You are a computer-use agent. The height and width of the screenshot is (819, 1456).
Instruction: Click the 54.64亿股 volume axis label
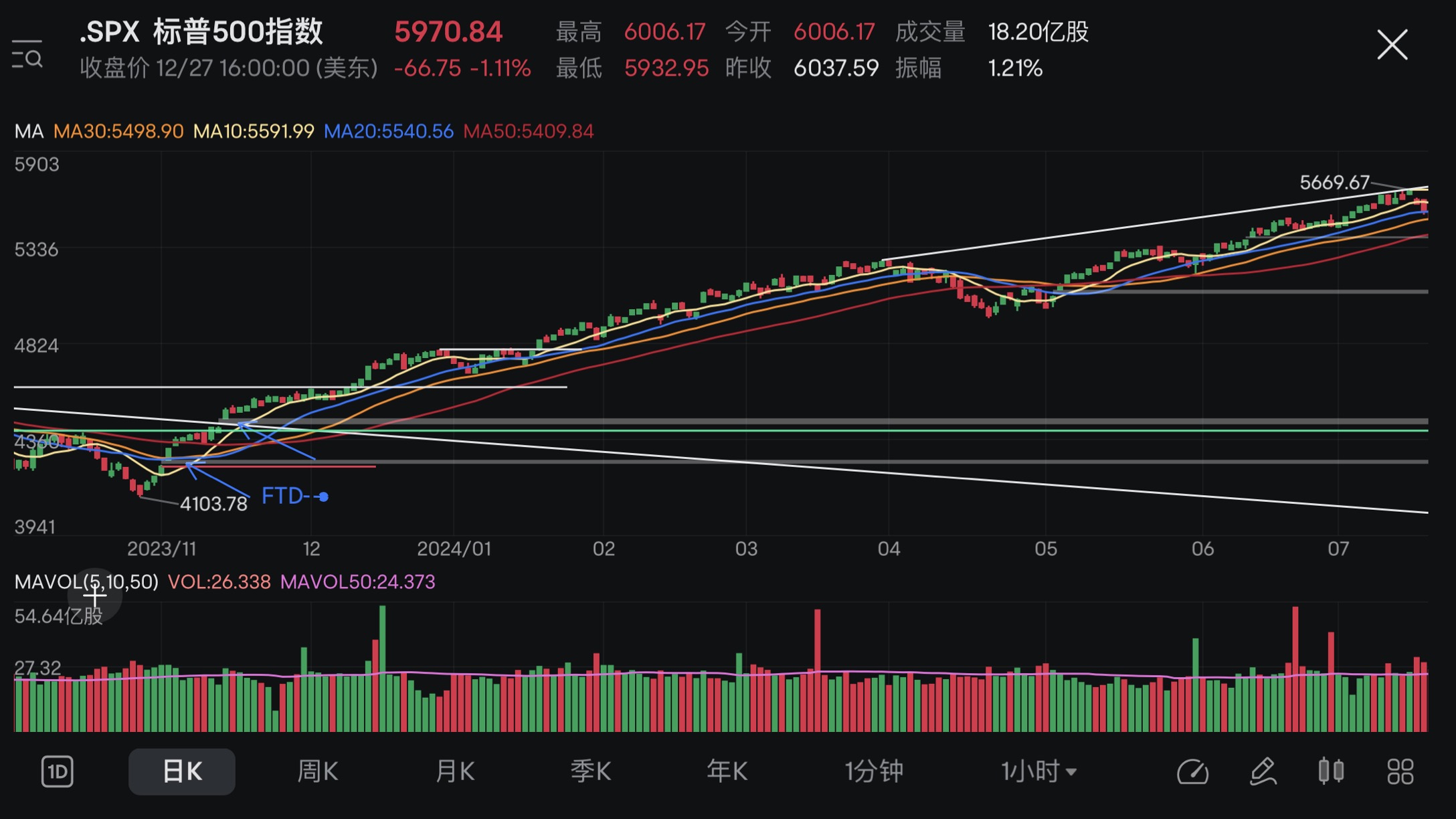pos(59,616)
